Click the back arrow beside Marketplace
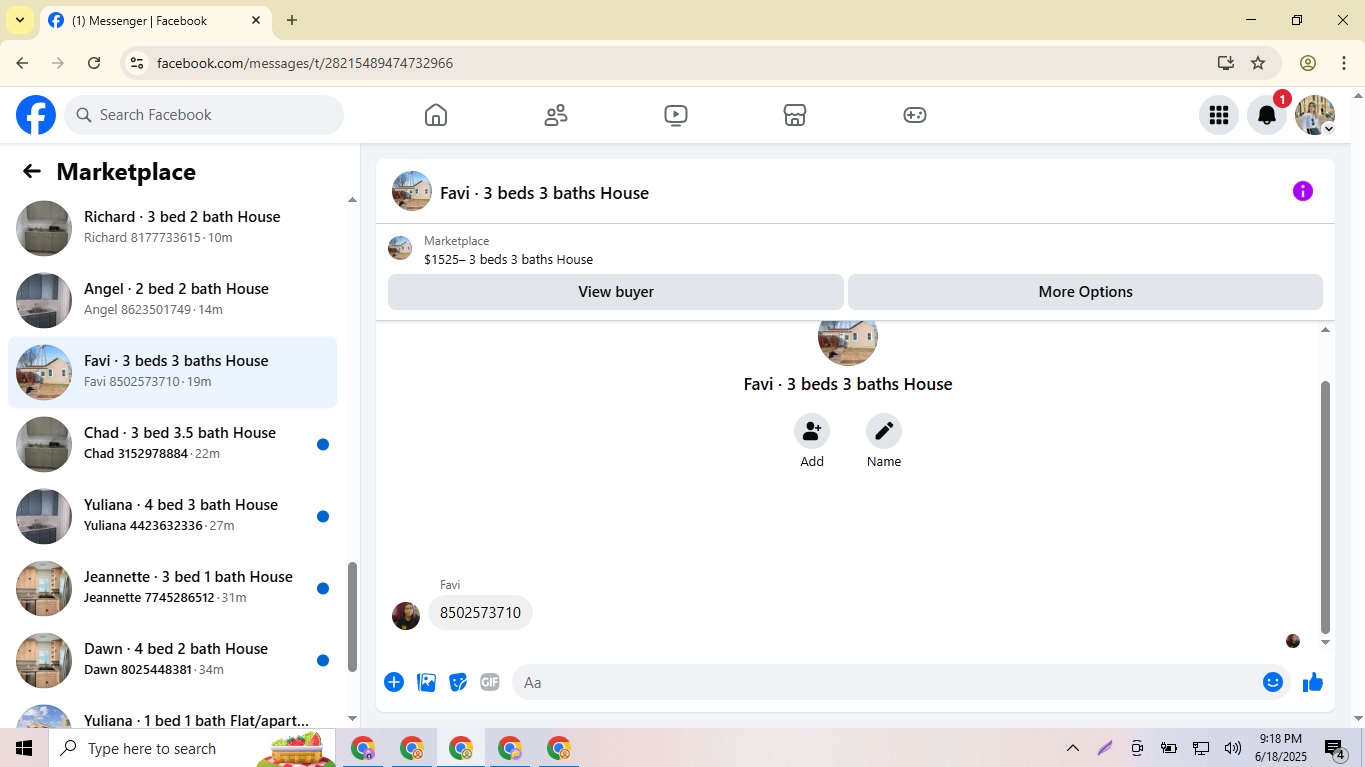The height and width of the screenshot is (767, 1365). [32, 171]
